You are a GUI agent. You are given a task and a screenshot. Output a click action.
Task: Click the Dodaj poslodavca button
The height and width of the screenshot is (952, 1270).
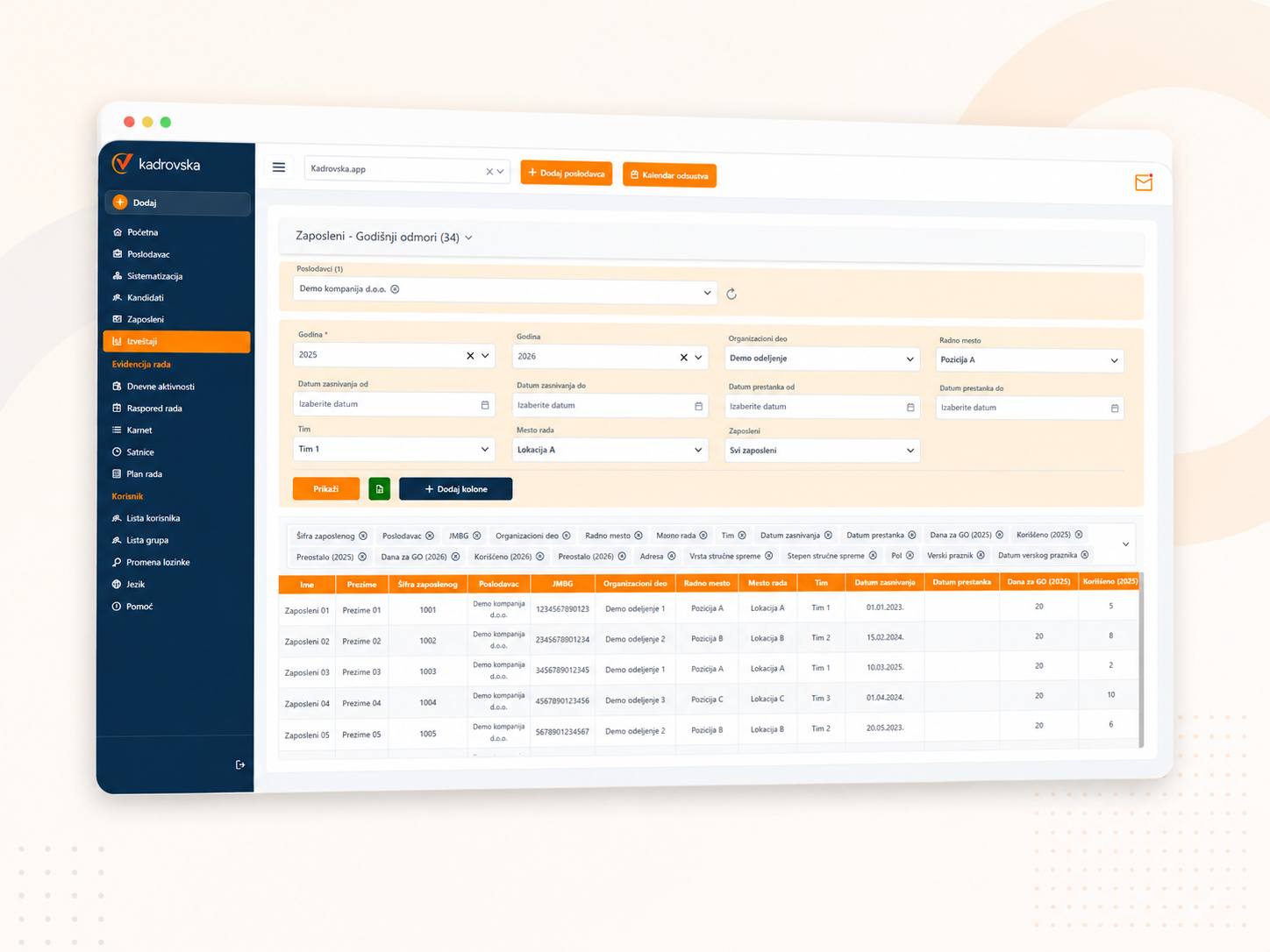[x=567, y=173]
